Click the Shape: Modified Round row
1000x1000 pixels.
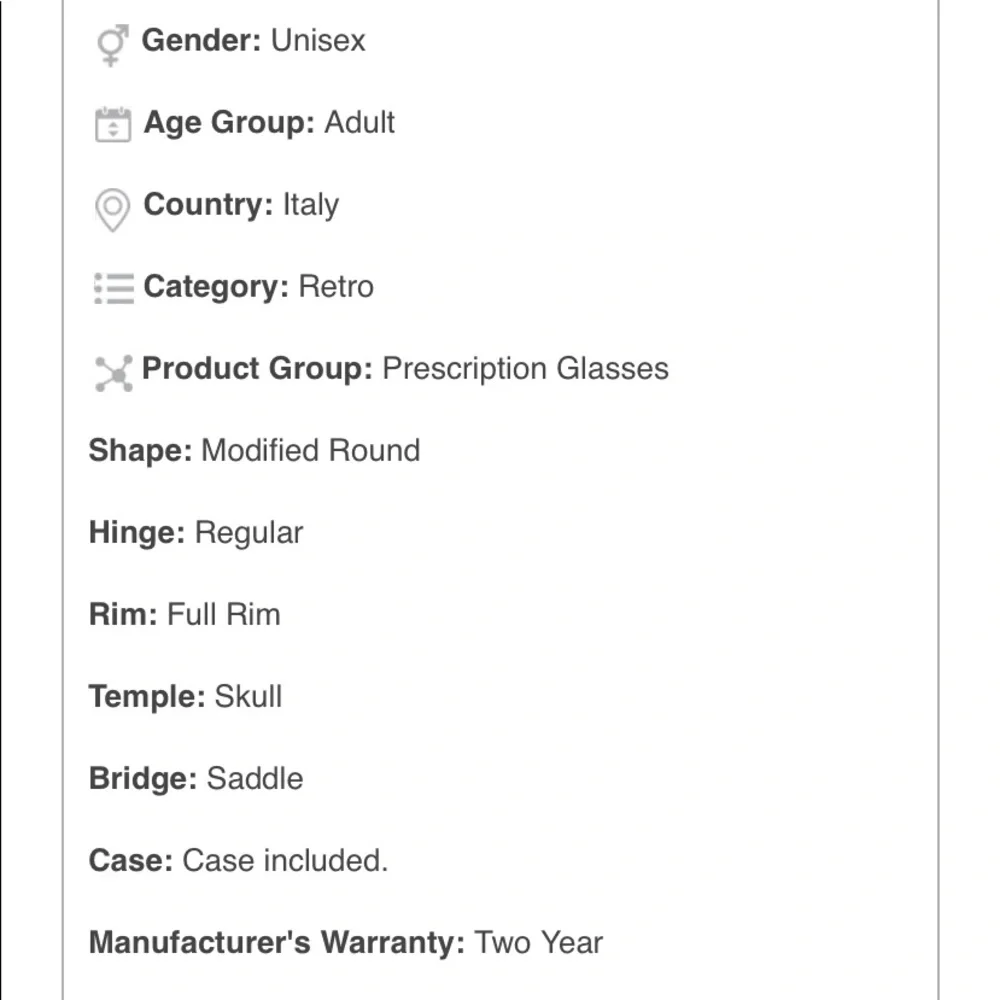(x=254, y=450)
